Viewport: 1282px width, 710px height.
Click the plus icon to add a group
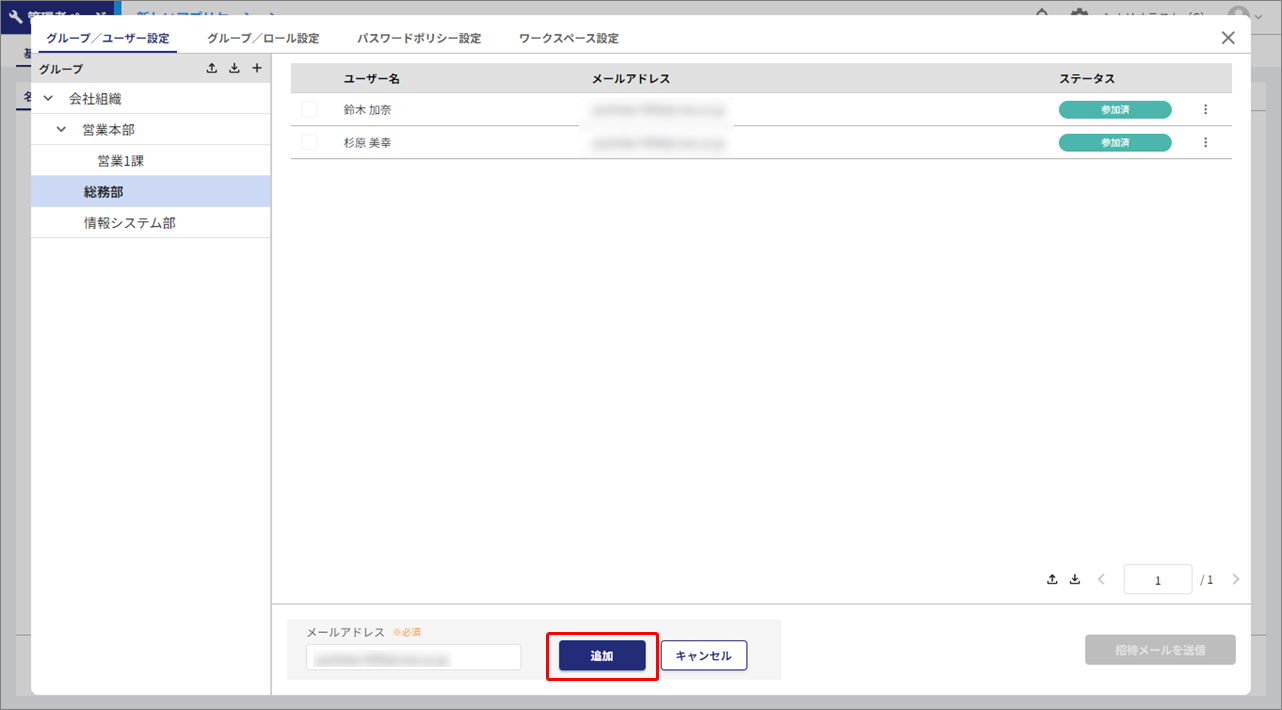(257, 69)
